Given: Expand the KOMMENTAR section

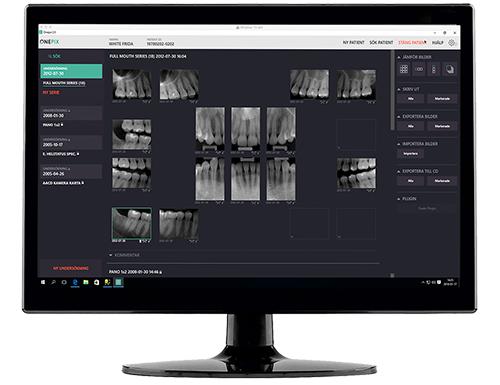Looking at the screenshot, I should coord(111,255).
